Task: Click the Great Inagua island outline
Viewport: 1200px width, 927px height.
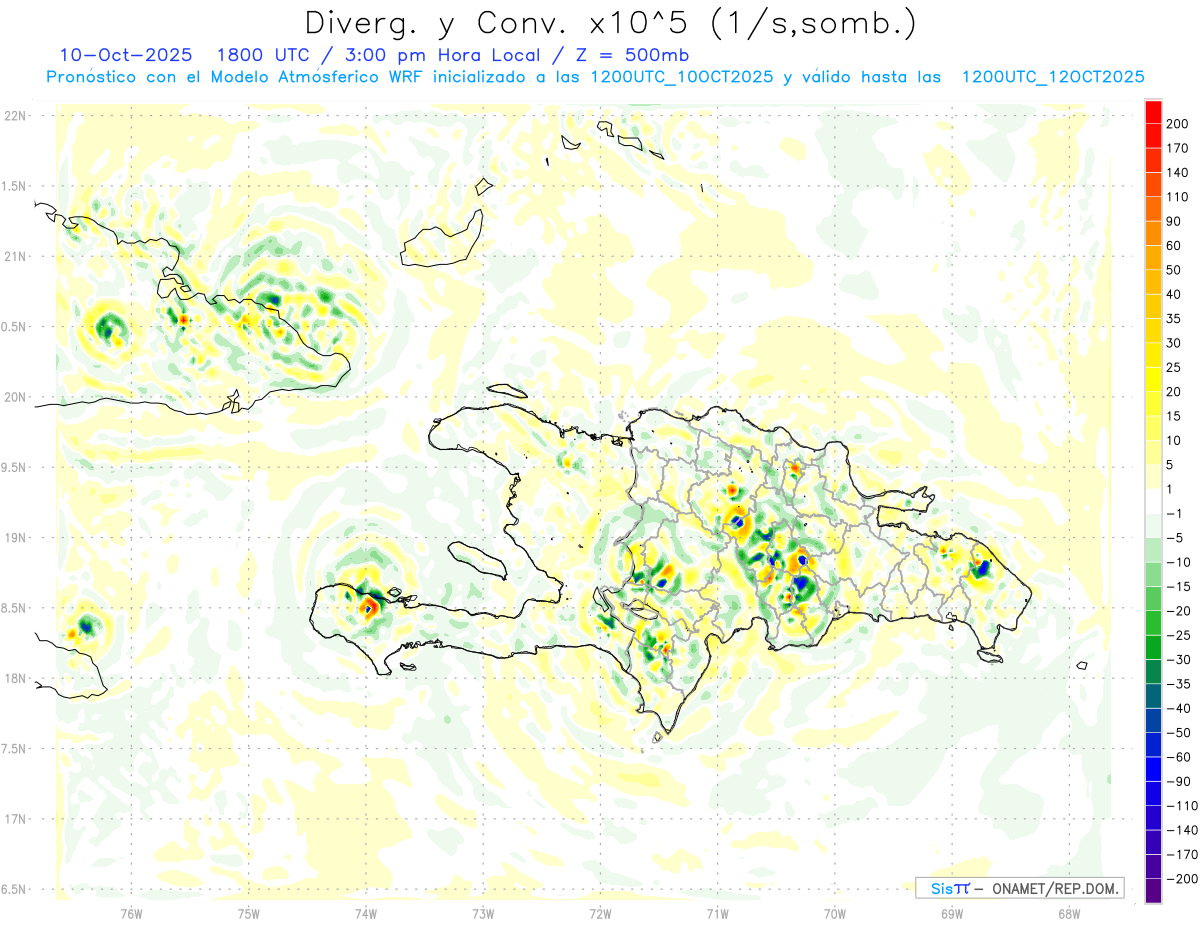Action: (440, 238)
